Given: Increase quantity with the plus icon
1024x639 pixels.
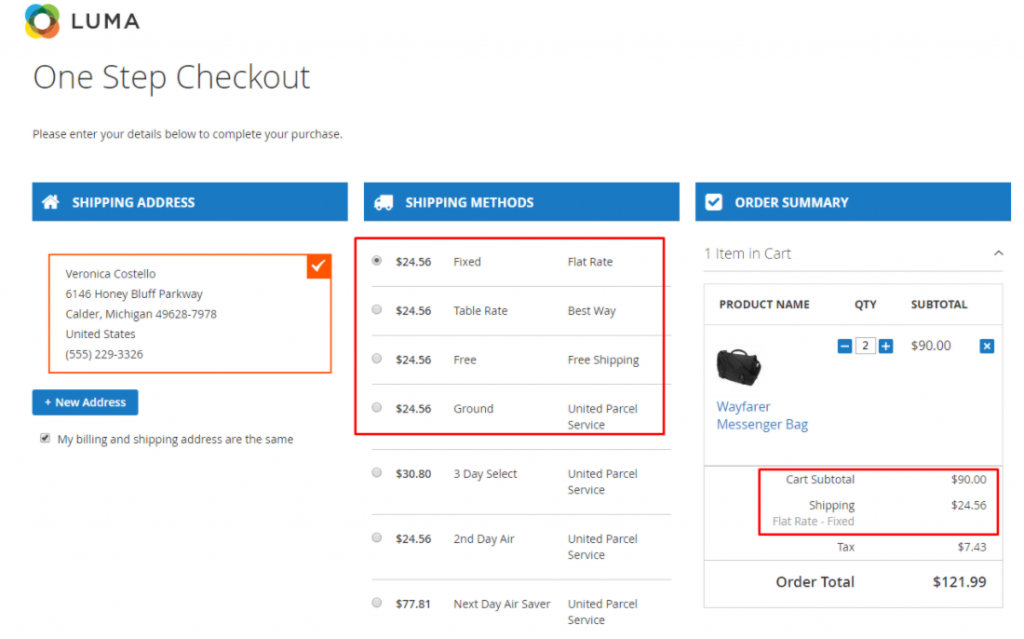Looking at the screenshot, I should point(885,346).
